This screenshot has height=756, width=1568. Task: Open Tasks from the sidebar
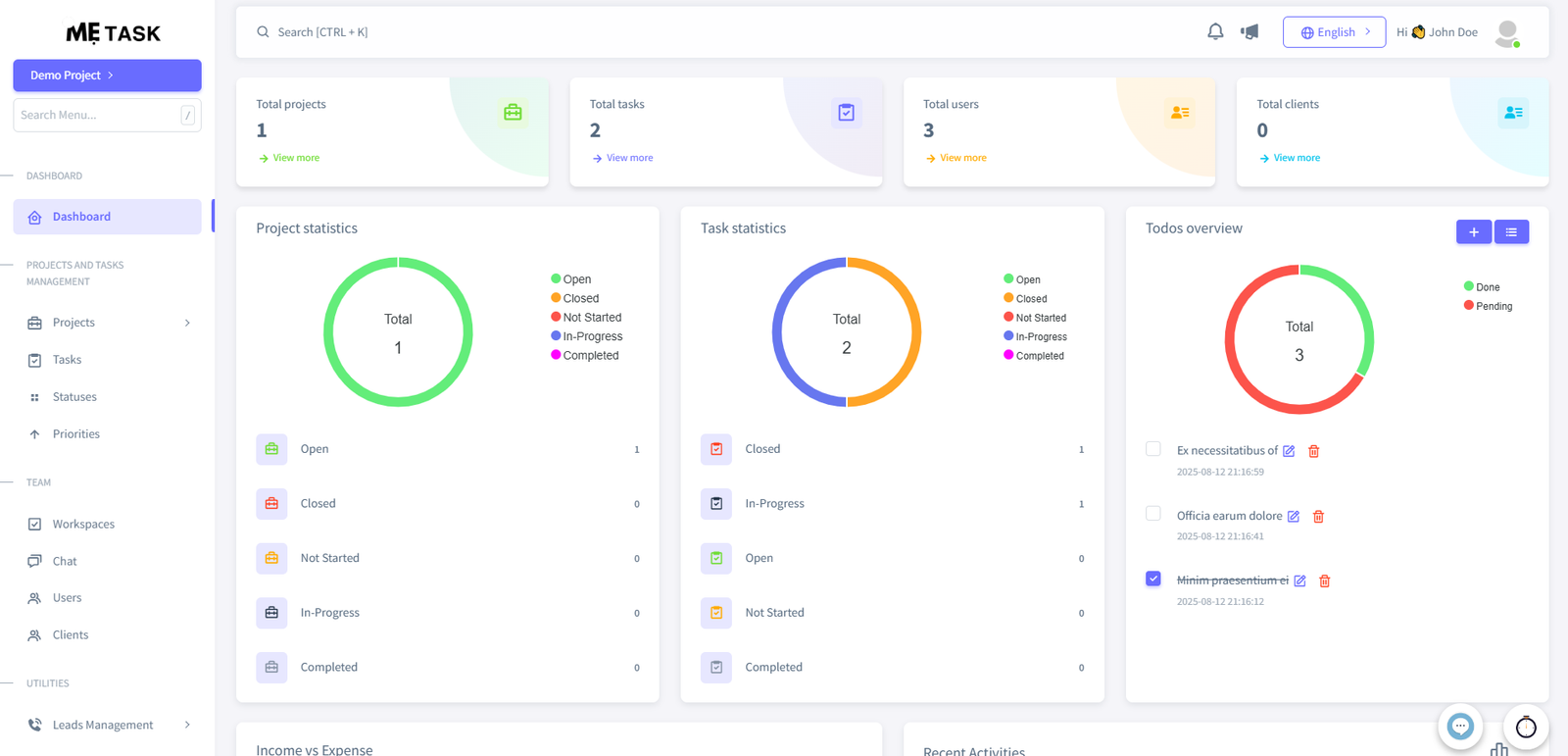click(x=67, y=360)
